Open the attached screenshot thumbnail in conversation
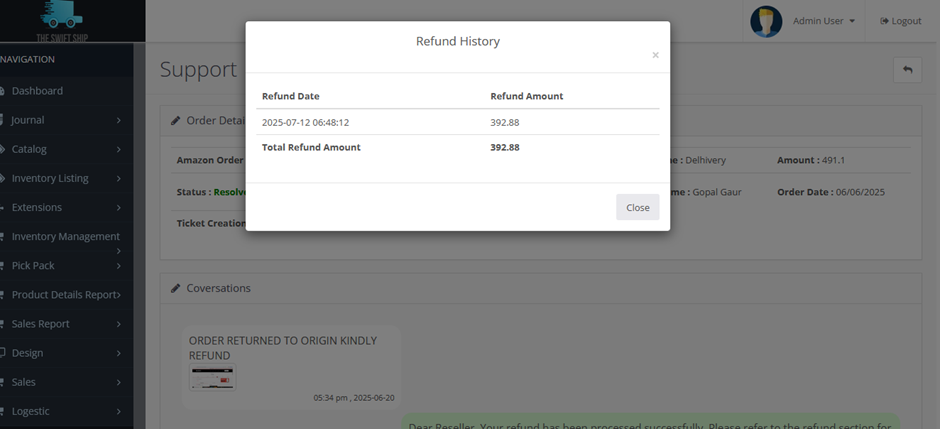 click(213, 377)
